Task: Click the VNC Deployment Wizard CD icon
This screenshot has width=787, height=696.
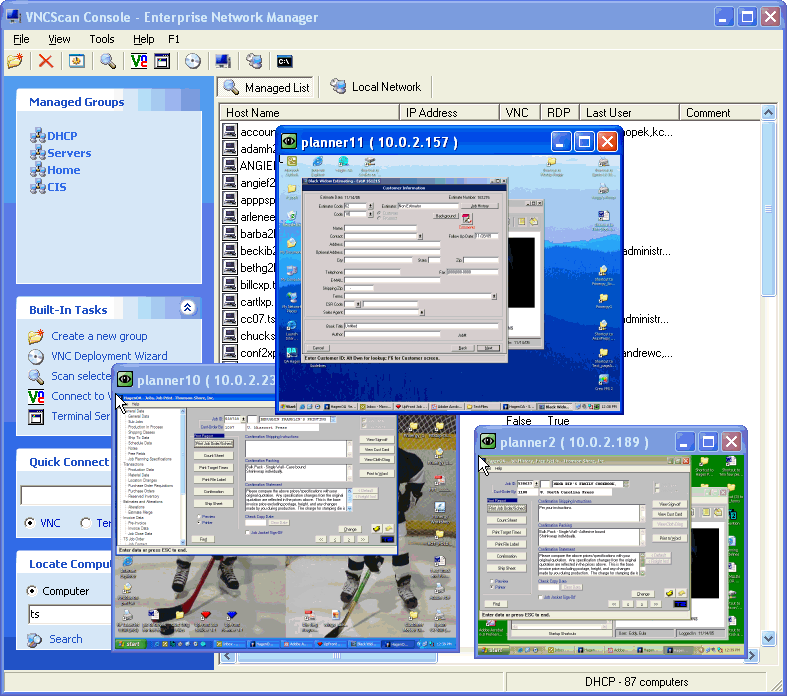Action: tap(36, 356)
